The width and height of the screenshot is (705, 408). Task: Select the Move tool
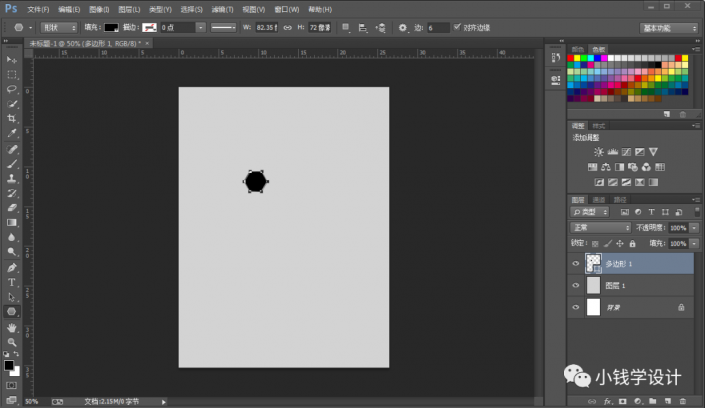click(x=12, y=60)
